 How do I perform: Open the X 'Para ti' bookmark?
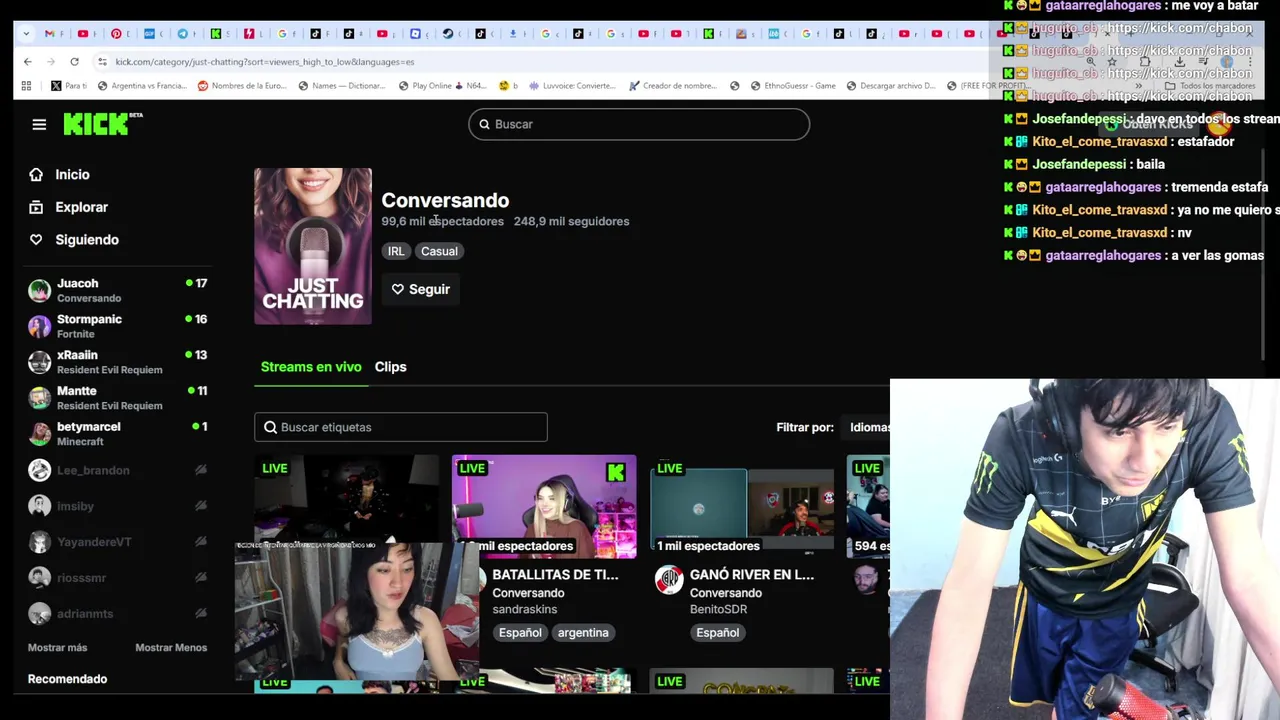coord(69,86)
